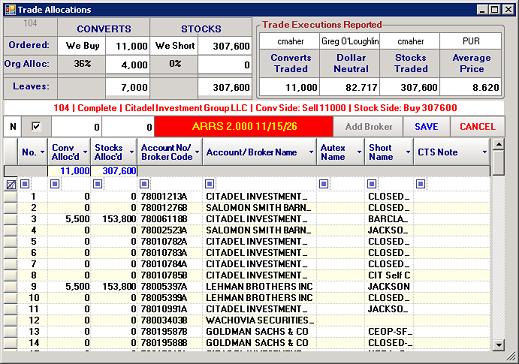Click filter icon under Autex Name column
Viewport: 519px width, 364px height.
pos(324,184)
